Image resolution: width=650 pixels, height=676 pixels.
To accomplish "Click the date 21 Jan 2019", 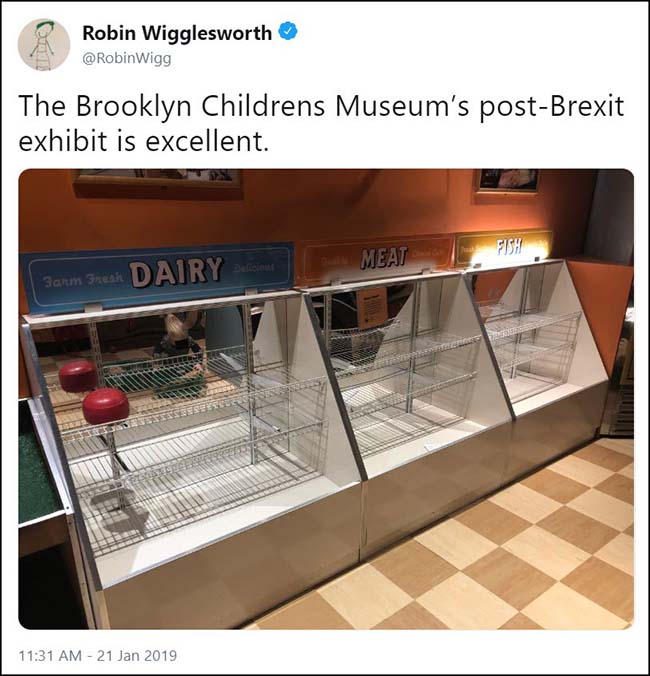I will (x=137, y=656).
